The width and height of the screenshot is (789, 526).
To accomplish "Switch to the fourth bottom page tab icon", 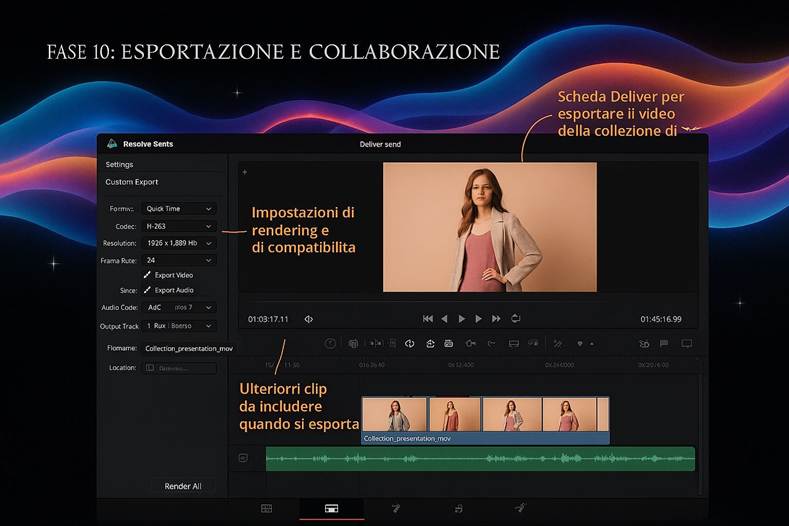I will pyautogui.click(x=458, y=509).
